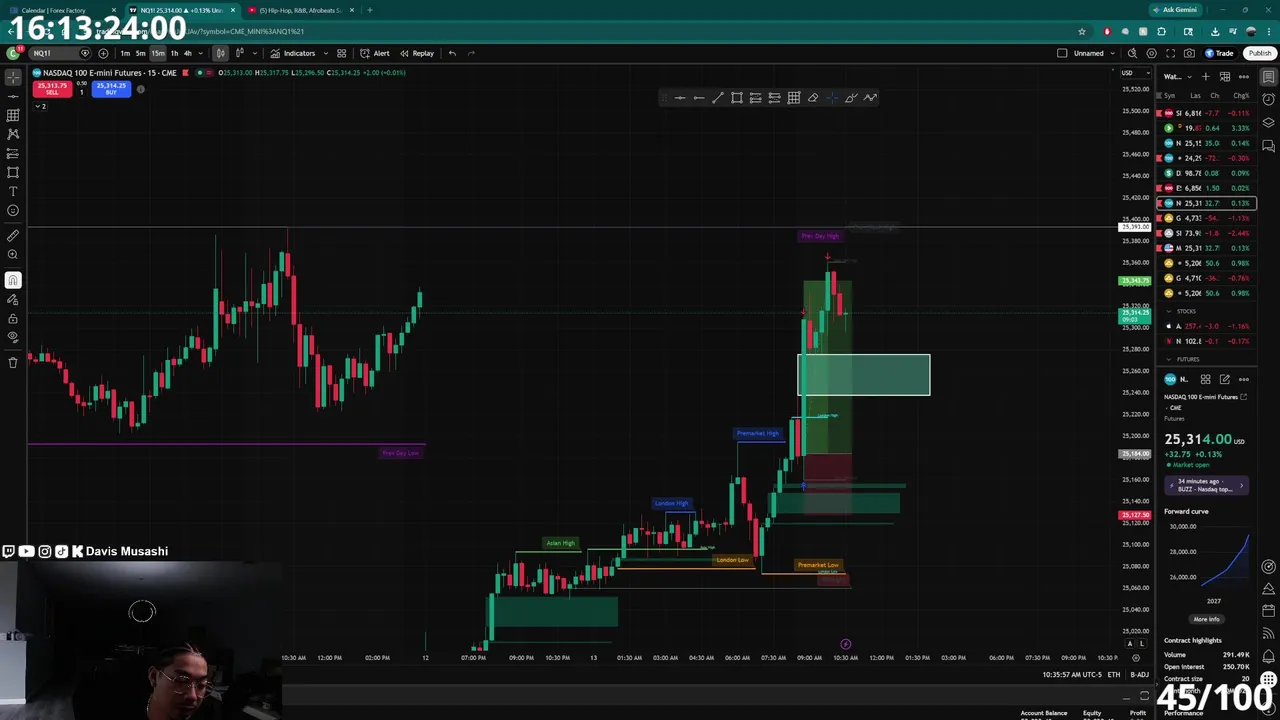Toggle lock all drawings
This screenshot has height=720, width=1280.
click(x=13, y=318)
